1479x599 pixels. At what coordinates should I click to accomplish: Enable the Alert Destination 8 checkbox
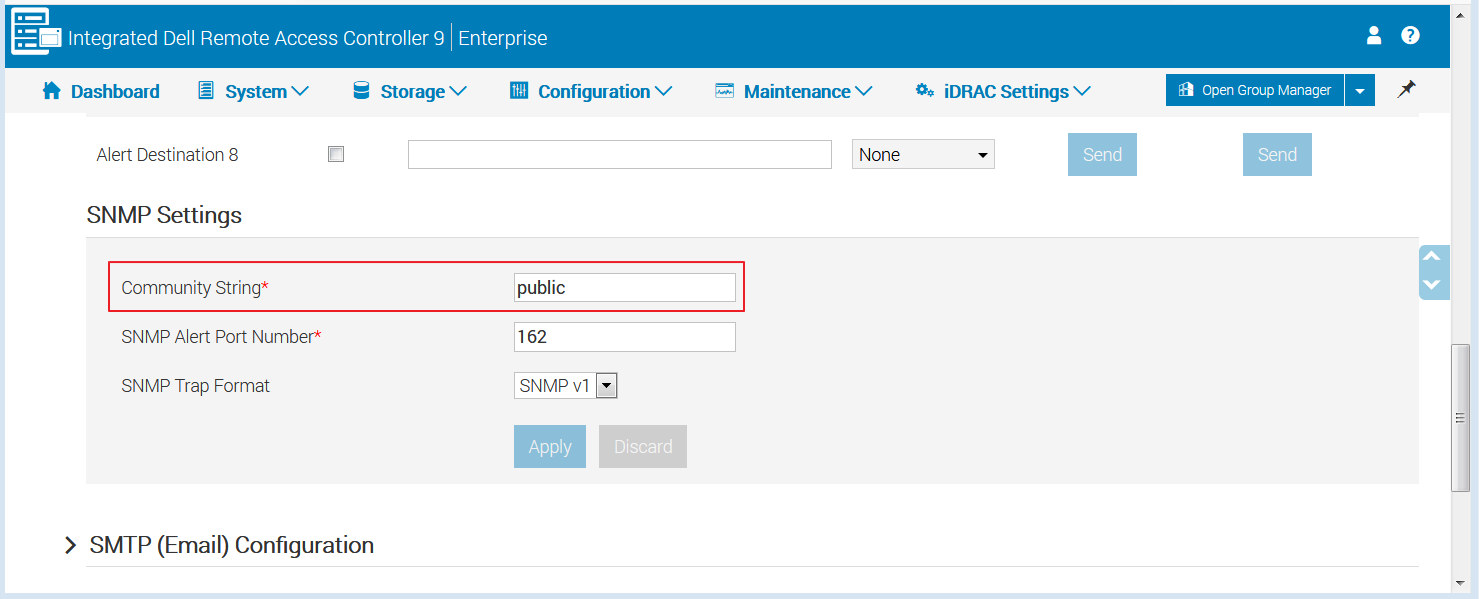(336, 155)
